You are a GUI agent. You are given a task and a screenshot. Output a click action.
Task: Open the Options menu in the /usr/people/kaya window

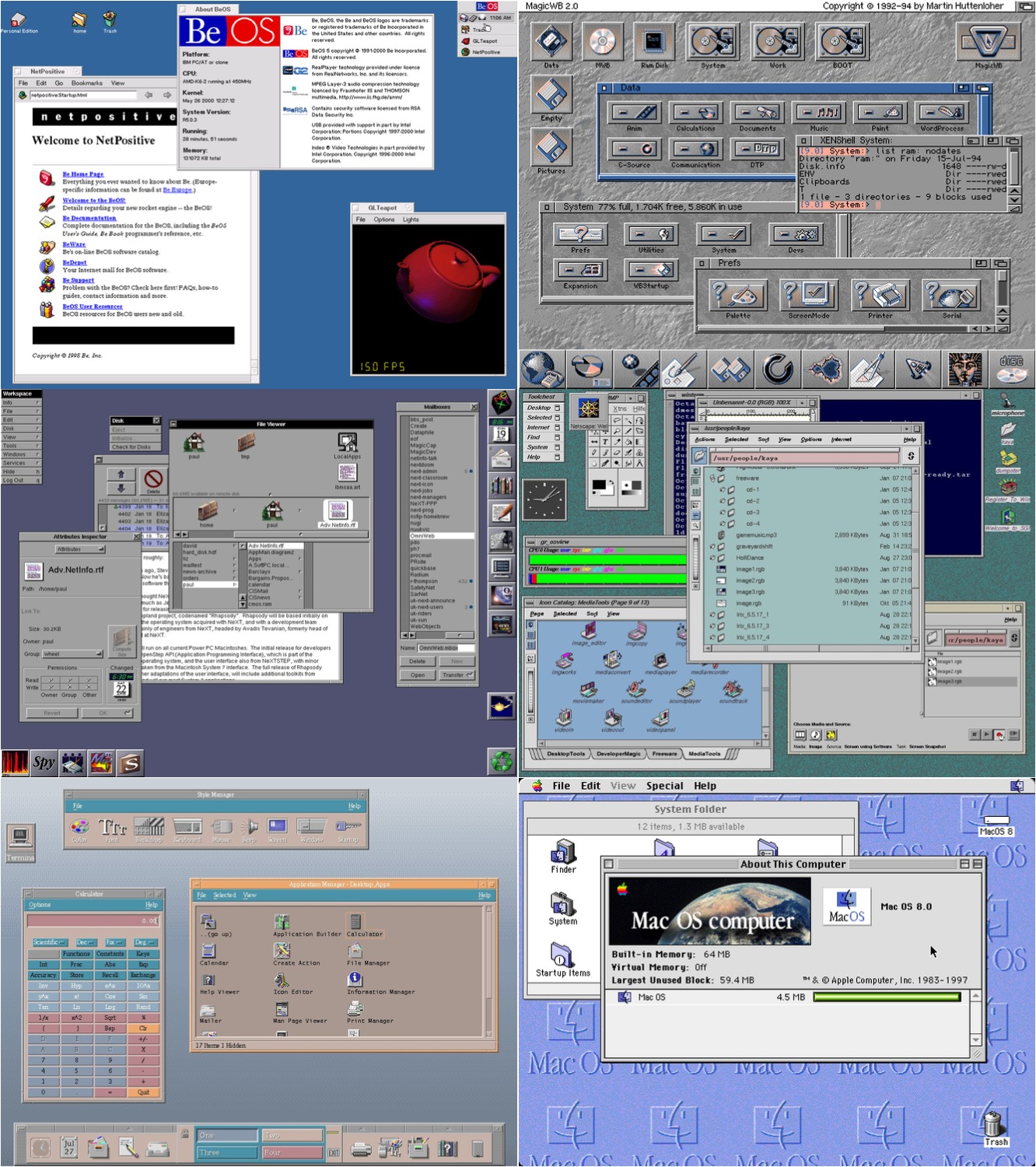point(811,440)
